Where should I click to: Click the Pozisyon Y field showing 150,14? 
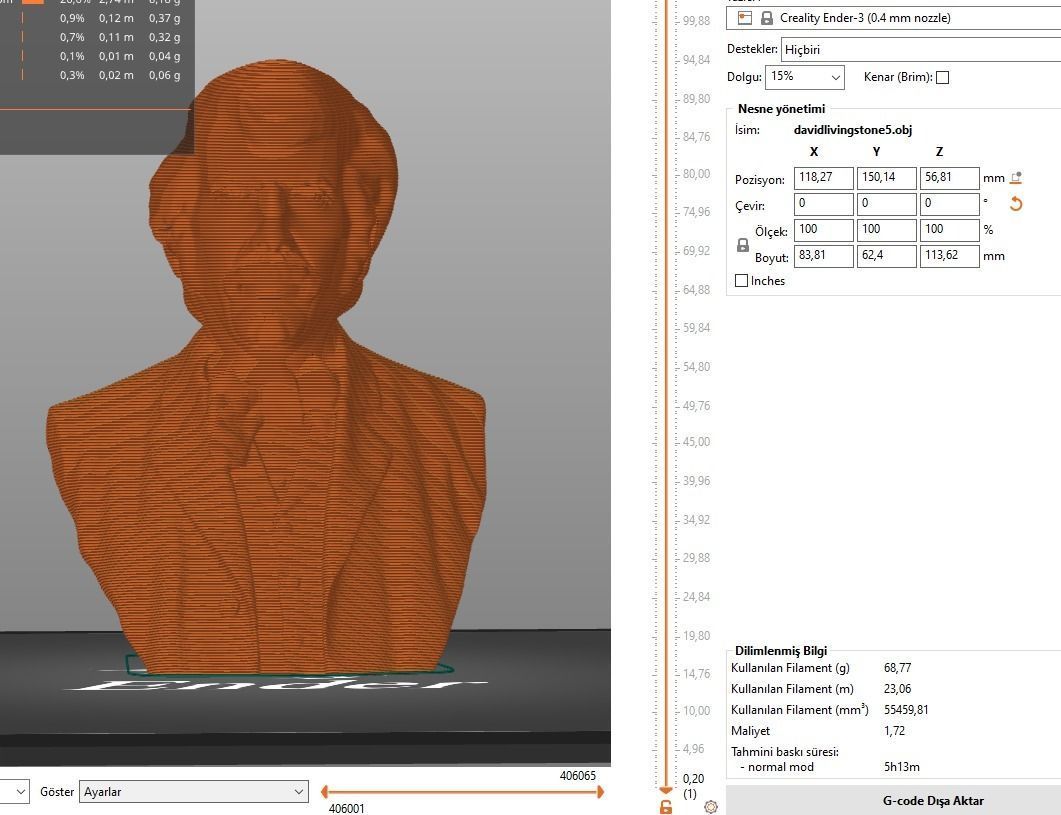coord(886,178)
